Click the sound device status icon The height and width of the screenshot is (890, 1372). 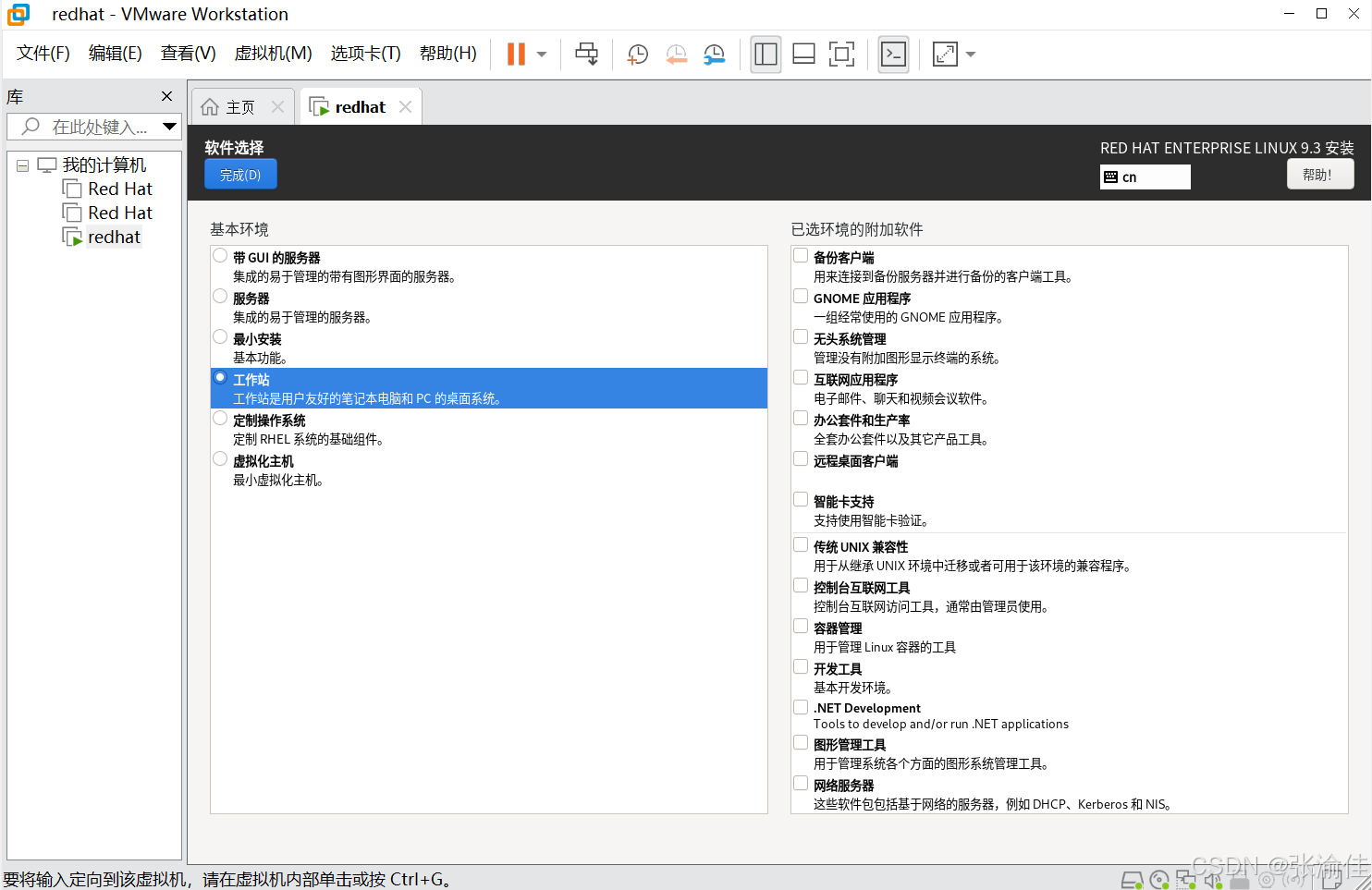point(1212,880)
